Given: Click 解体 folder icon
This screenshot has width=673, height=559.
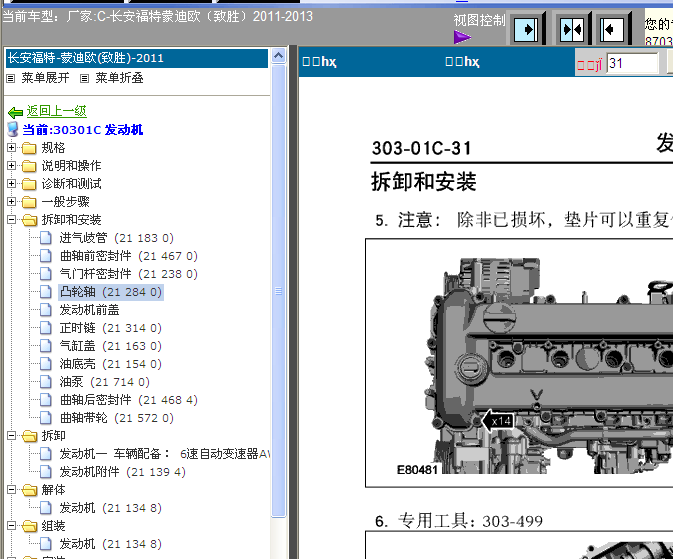Looking at the screenshot, I should click(30, 490).
